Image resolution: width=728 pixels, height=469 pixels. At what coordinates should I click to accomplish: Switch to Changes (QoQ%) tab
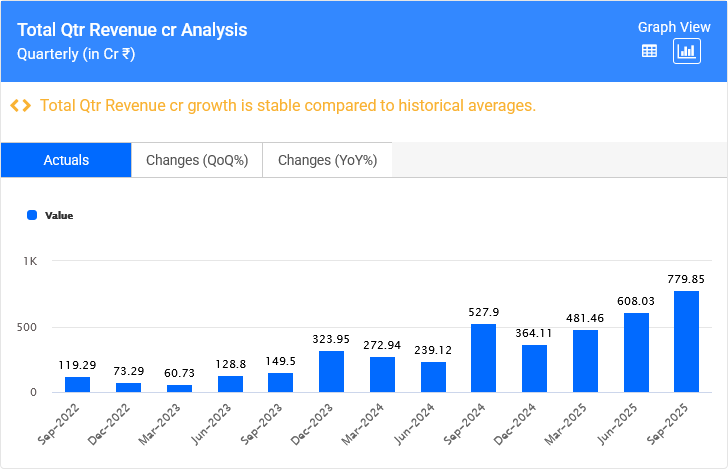[197, 160]
